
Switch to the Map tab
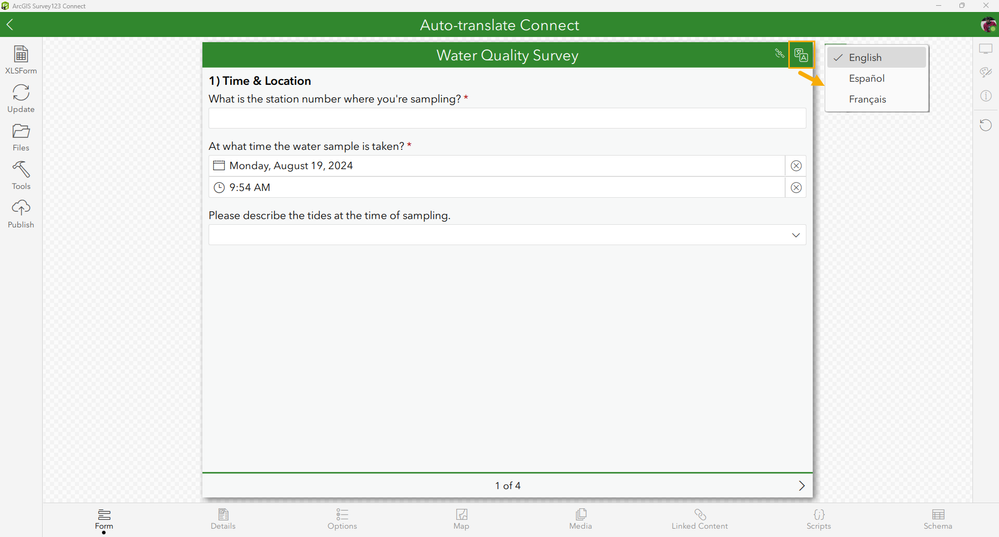(x=461, y=519)
